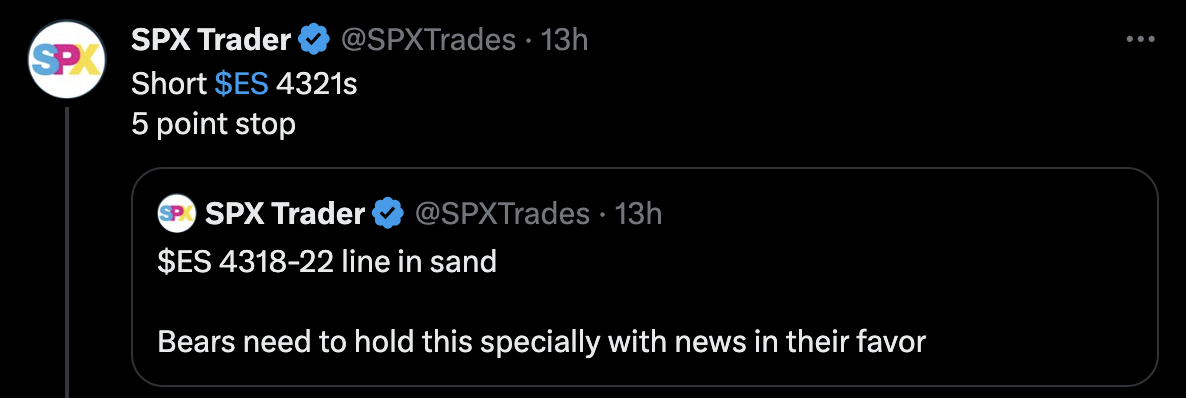The height and width of the screenshot is (398, 1186).
Task: Click the "4321s" text in main tweet
Action: coord(316,84)
